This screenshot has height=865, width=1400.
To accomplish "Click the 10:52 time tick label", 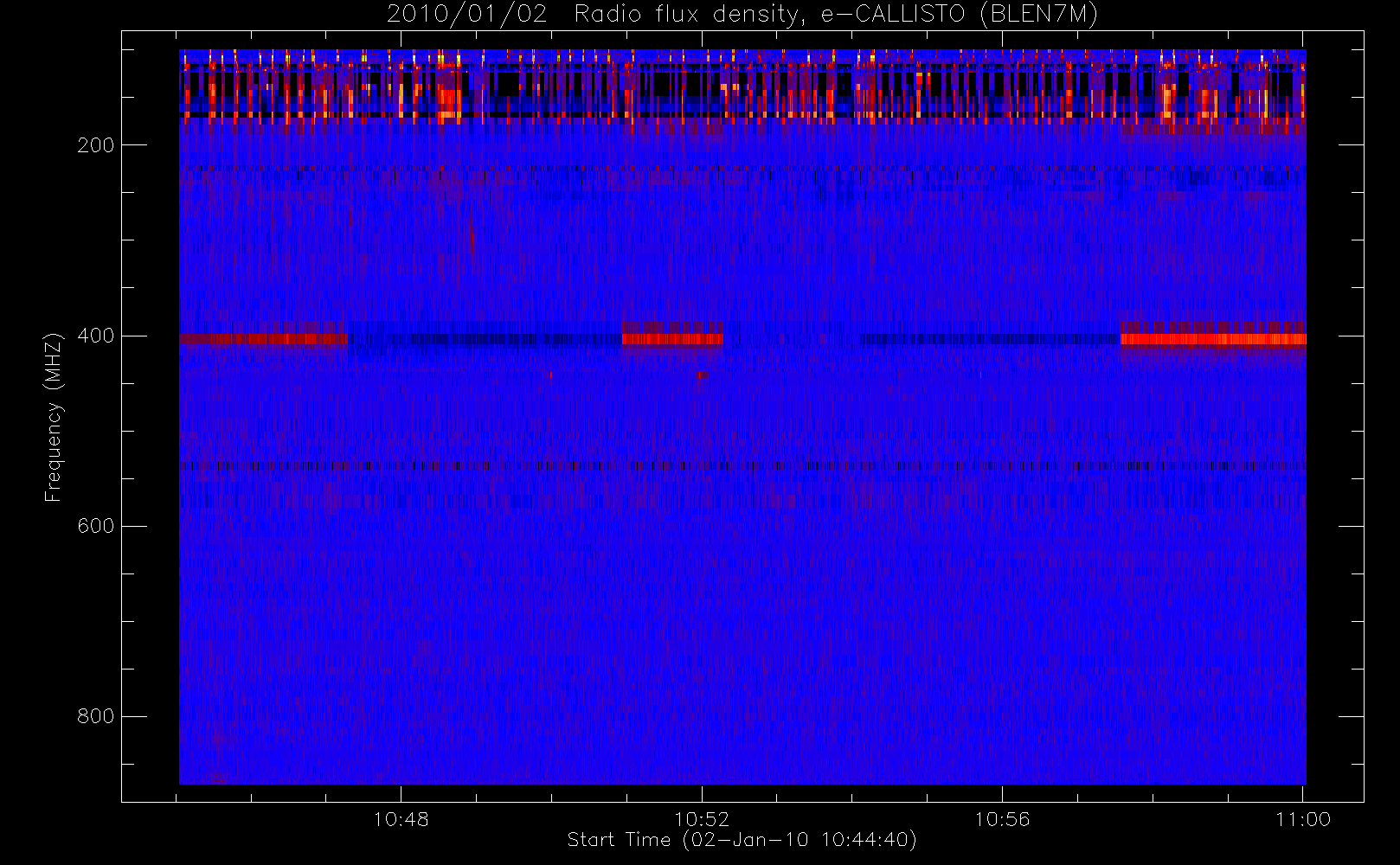I will pyautogui.click(x=702, y=819).
